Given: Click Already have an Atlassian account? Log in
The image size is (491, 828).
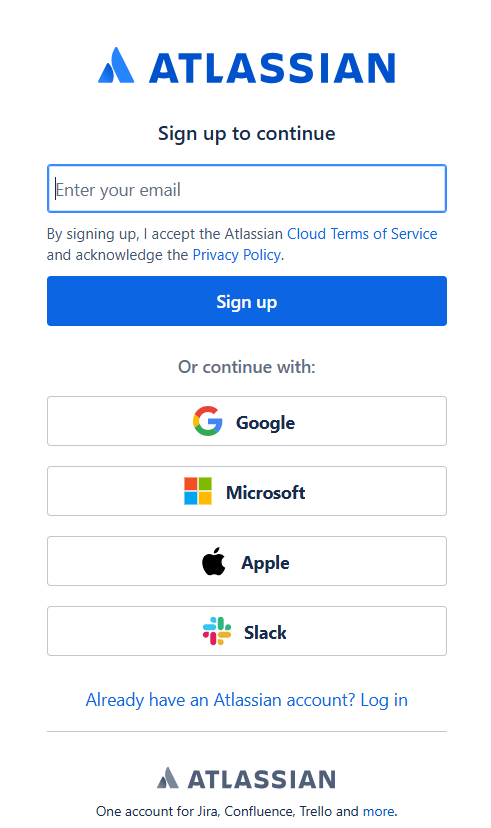Looking at the screenshot, I should [x=247, y=700].
